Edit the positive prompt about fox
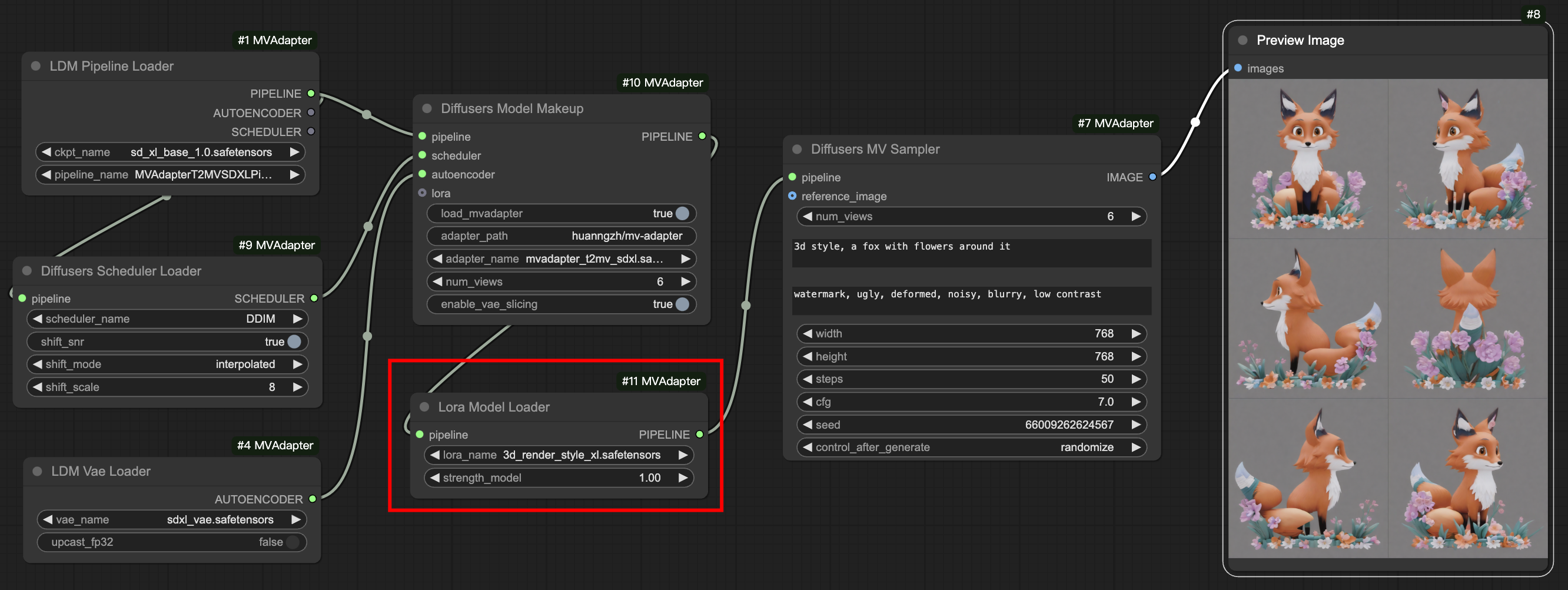The image size is (1568, 590). coord(972,253)
